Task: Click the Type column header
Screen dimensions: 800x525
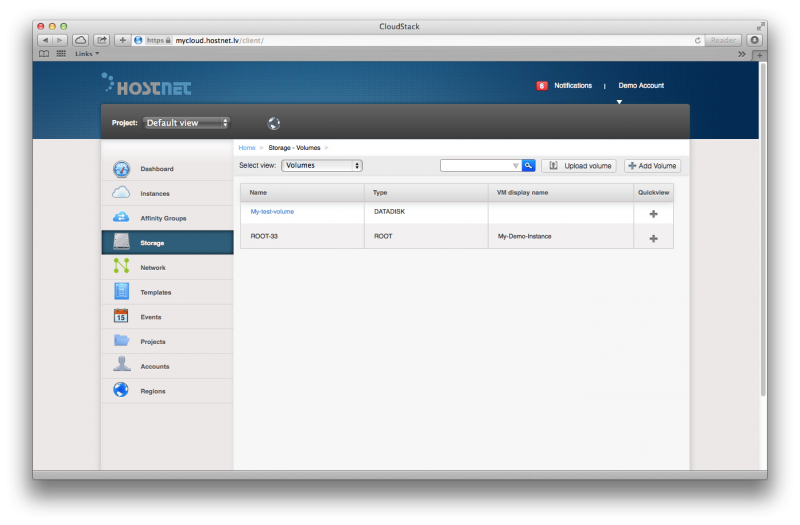Action: tap(426, 192)
